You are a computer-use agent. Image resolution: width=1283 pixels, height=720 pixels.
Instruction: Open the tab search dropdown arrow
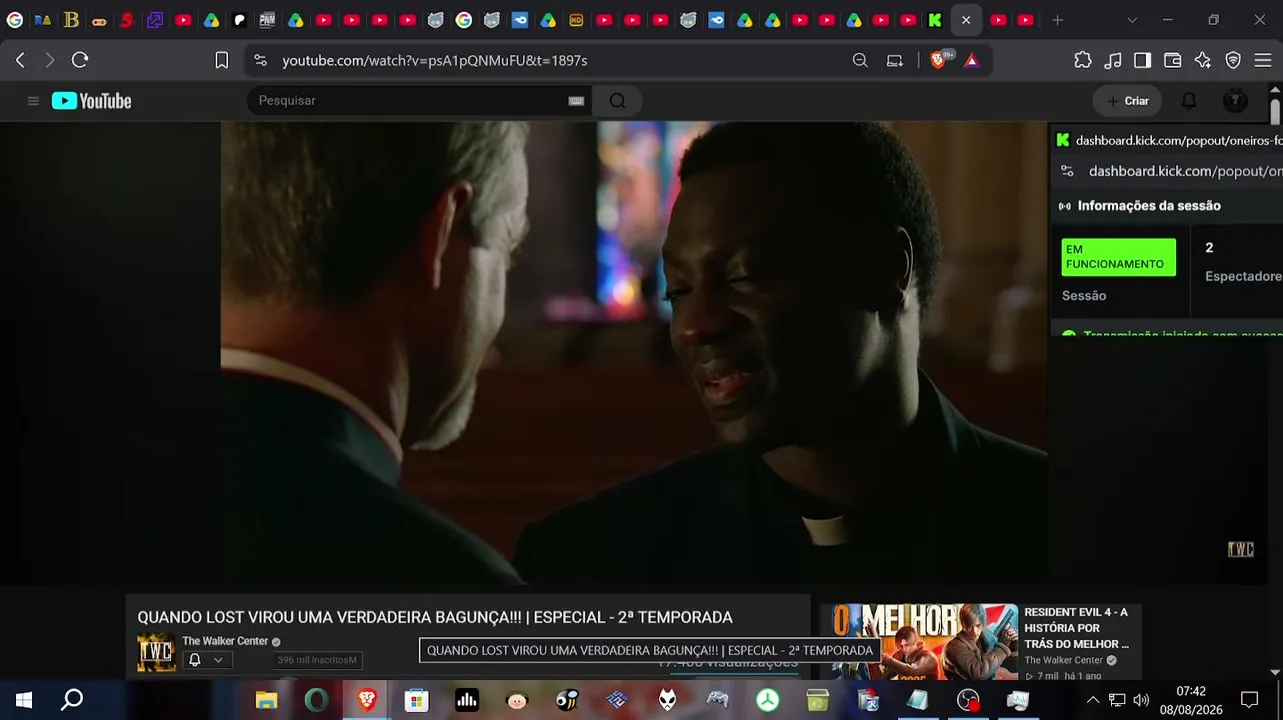pyautogui.click(x=1132, y=20)
